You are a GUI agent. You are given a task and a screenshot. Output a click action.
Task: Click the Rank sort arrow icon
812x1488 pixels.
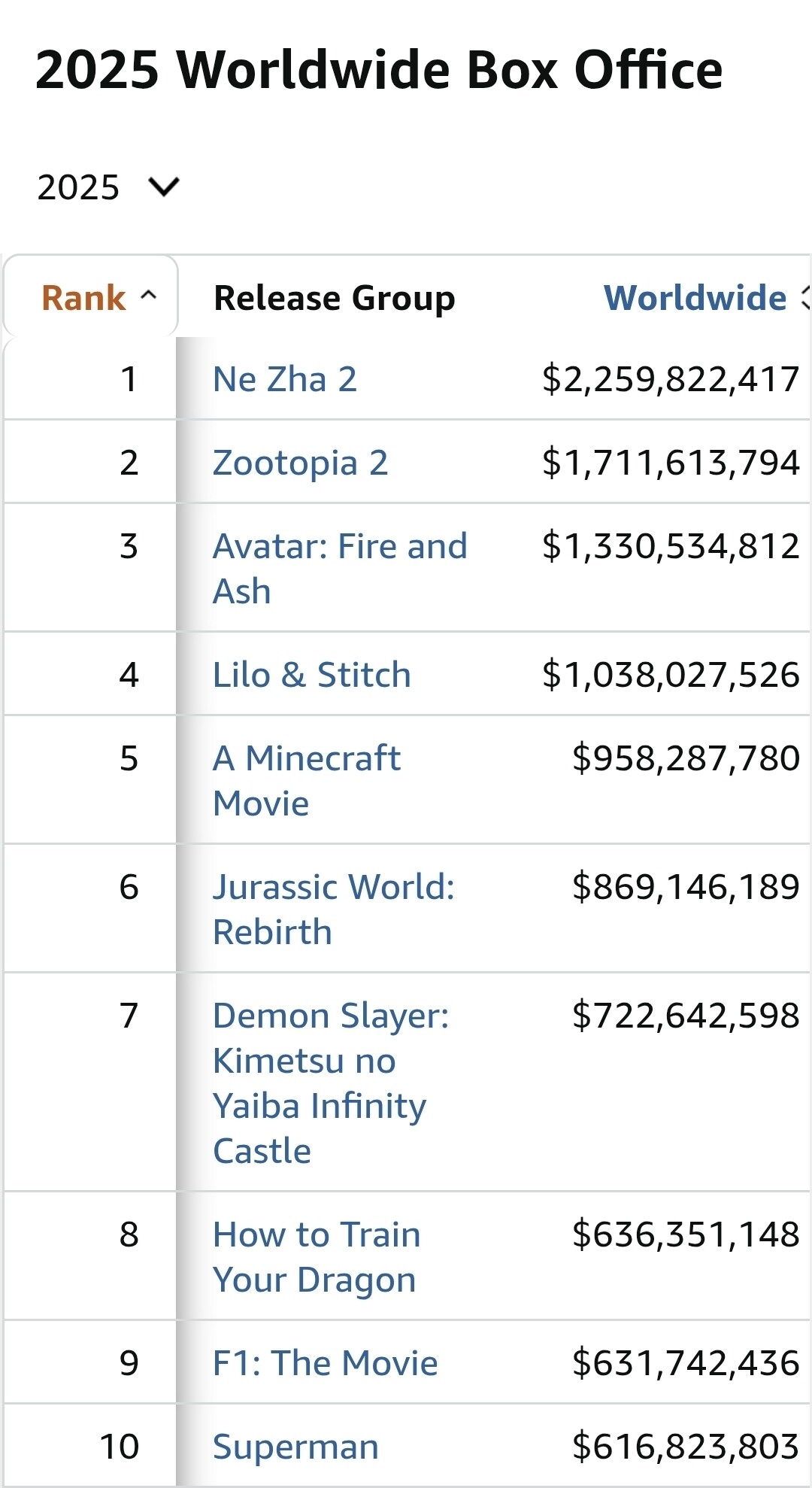click(149, 296)
